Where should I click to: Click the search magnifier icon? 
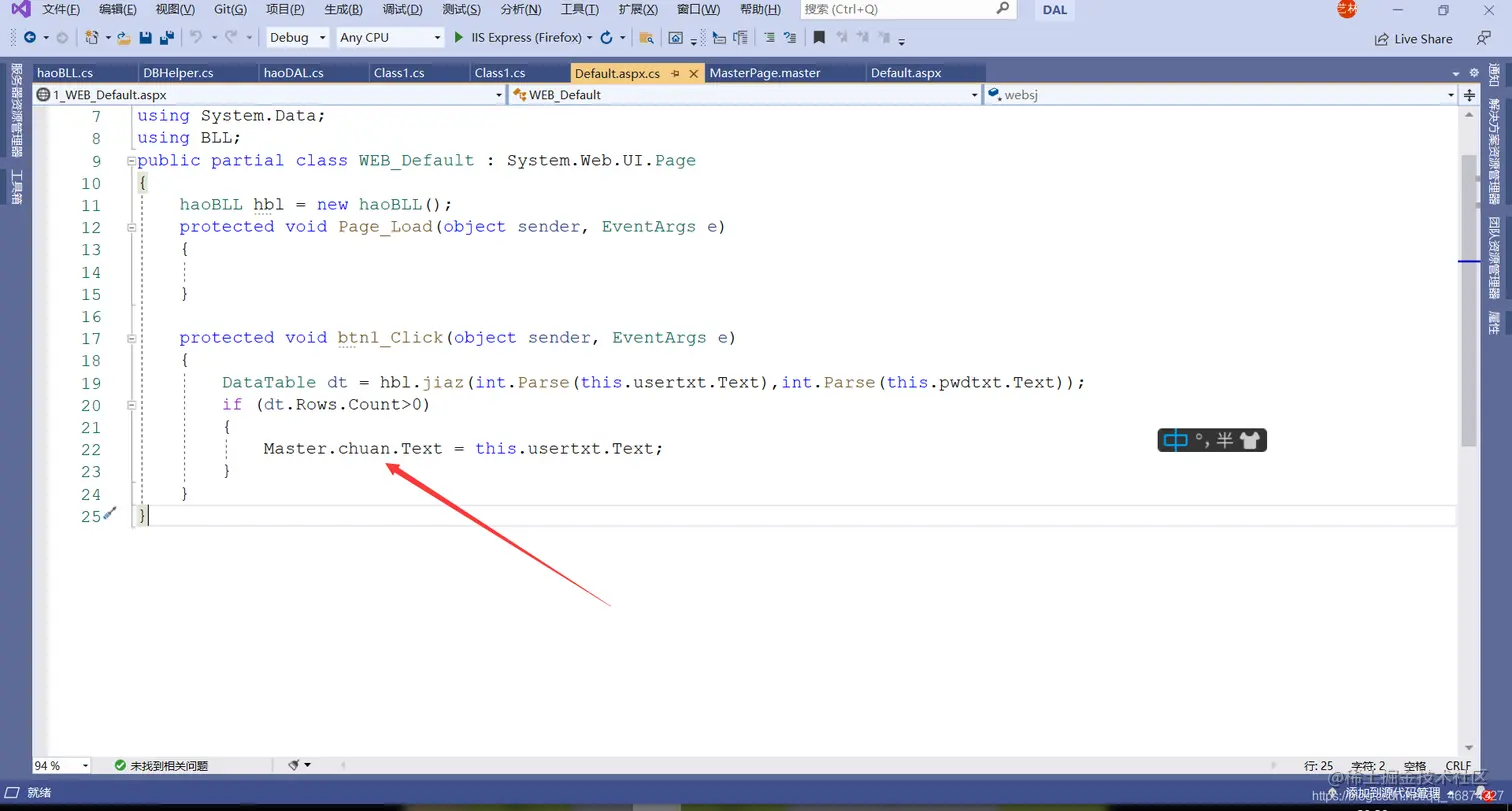pos(1003,9)
